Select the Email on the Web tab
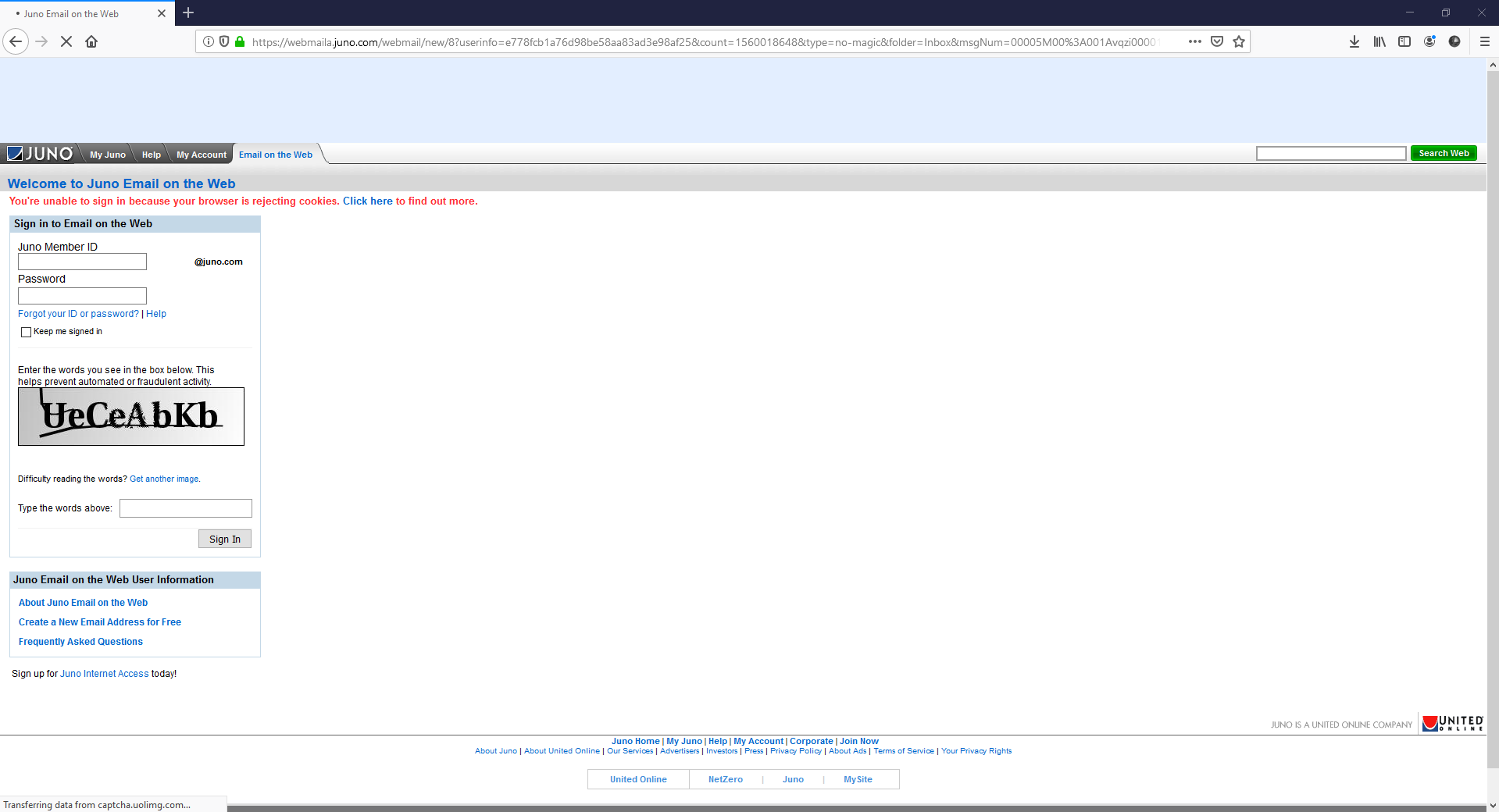Image resolution: width=1499 pixels, height=812 pixels. tap(275, 154)
